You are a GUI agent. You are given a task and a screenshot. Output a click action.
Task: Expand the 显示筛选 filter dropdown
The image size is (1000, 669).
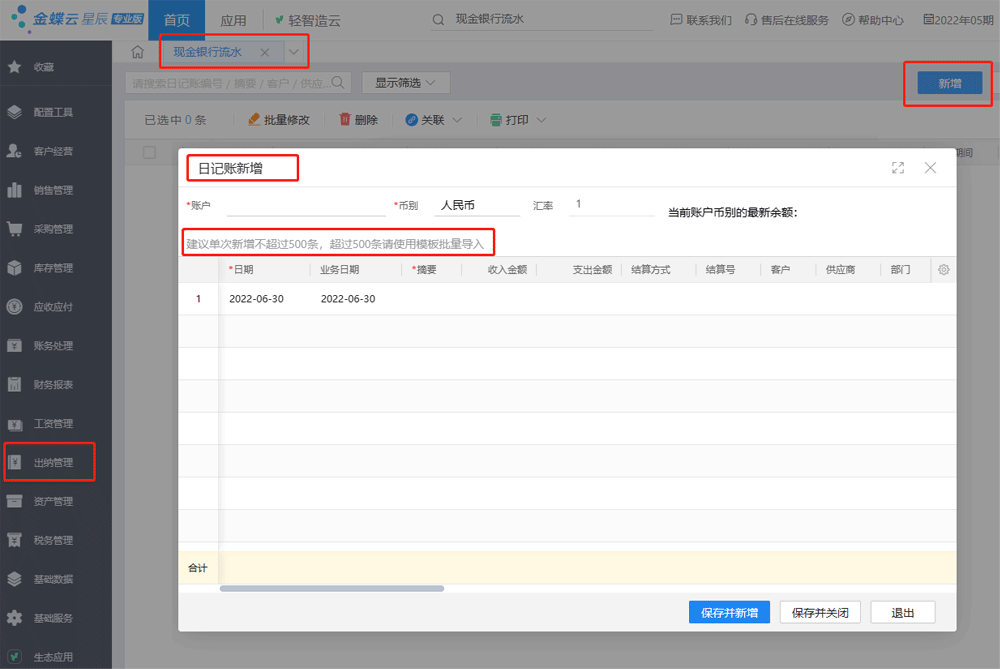tap(406, 83)
